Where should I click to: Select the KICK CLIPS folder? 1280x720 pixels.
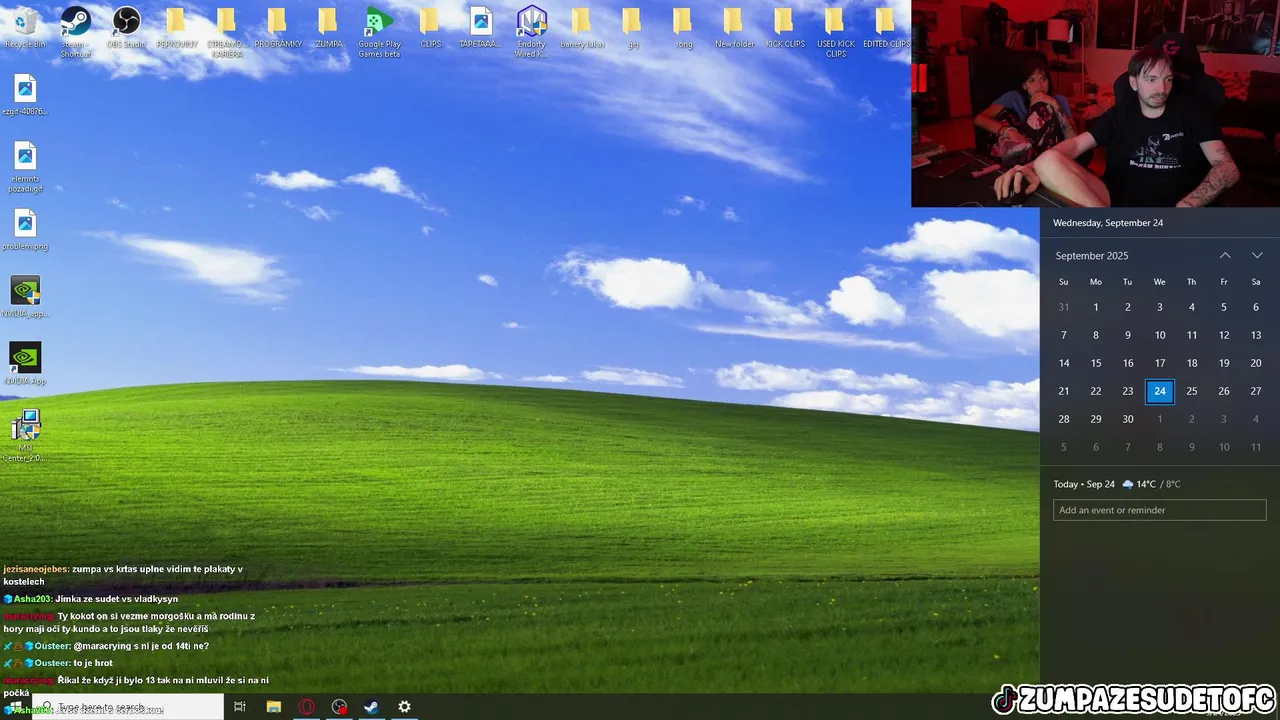[785, 28]
